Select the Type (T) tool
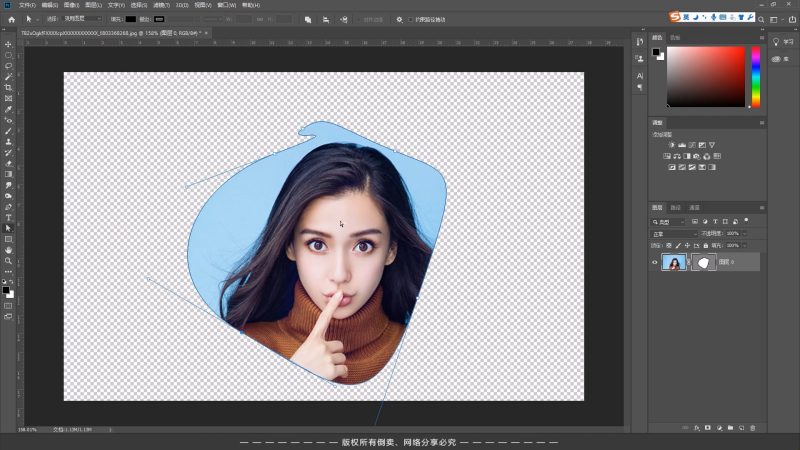Image resolution: width=800 pixels, height=450 pixels. [8, 217]
